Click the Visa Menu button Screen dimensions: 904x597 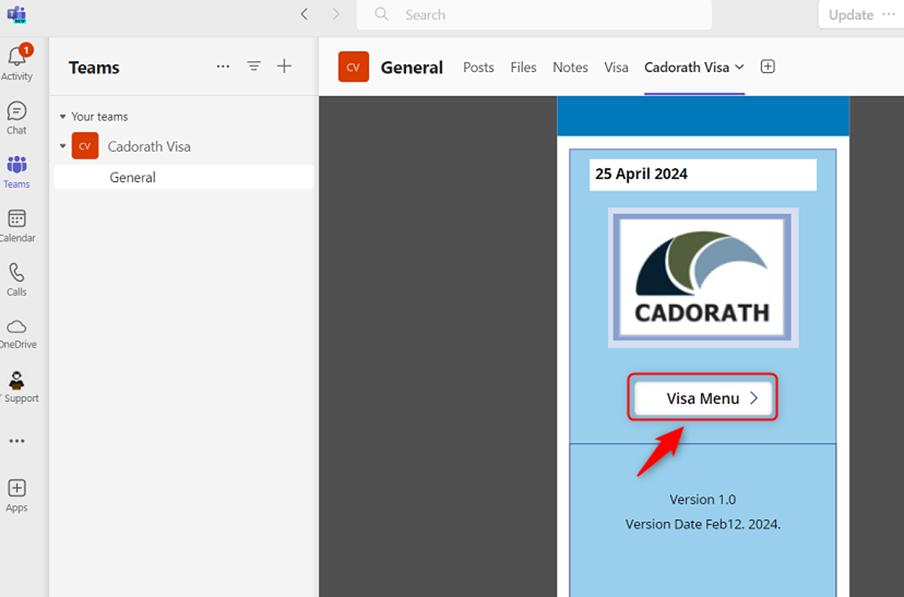(703, 398)
